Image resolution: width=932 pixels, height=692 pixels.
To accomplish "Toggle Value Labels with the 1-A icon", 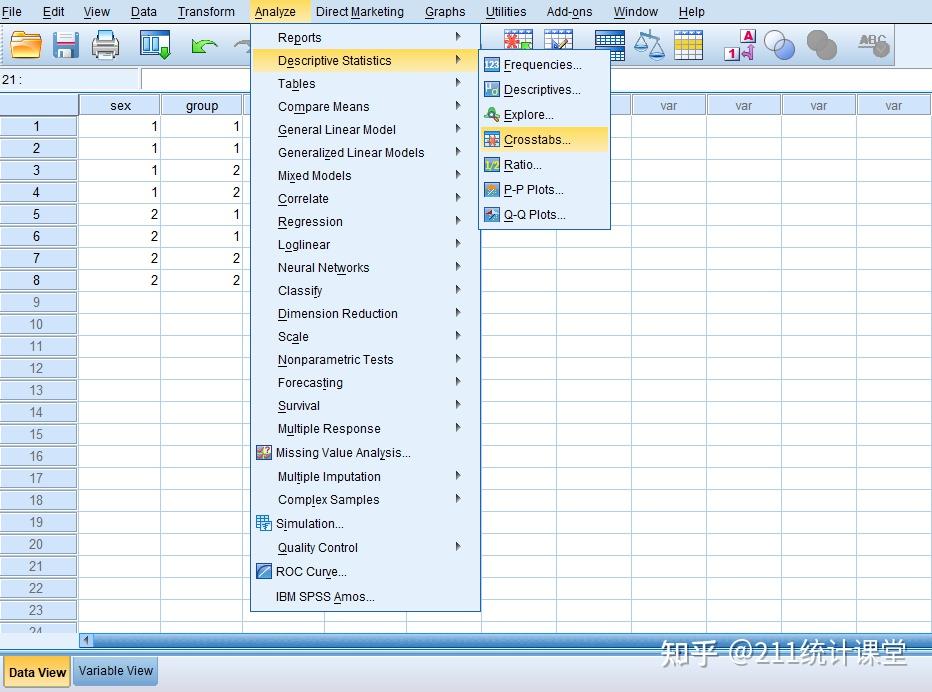I will click(x=740, y=45).
